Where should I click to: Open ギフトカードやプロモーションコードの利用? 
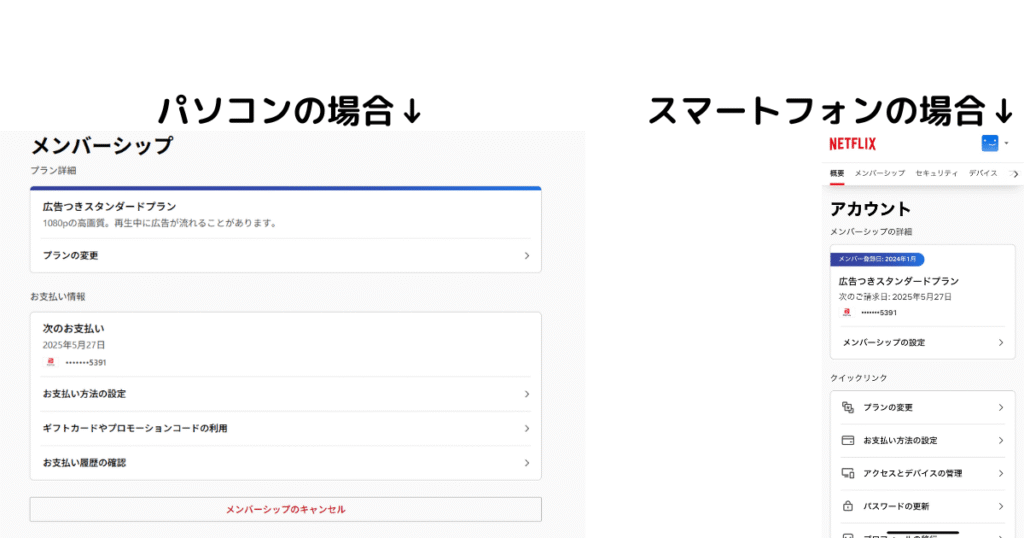[285, 428]
